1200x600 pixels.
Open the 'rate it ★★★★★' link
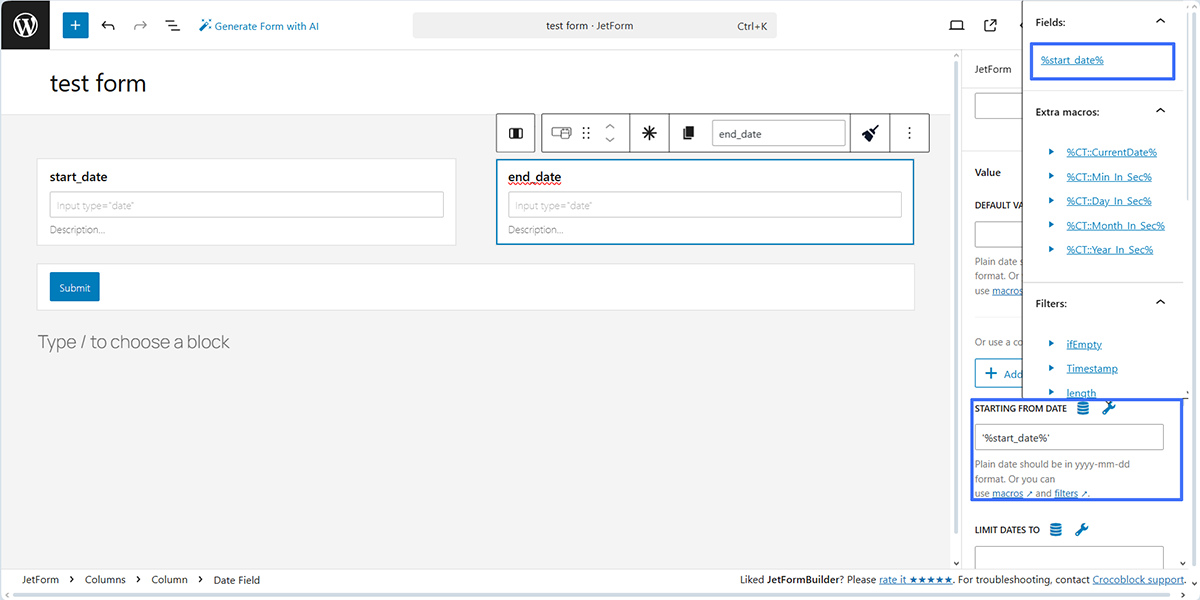pos(915,580)
